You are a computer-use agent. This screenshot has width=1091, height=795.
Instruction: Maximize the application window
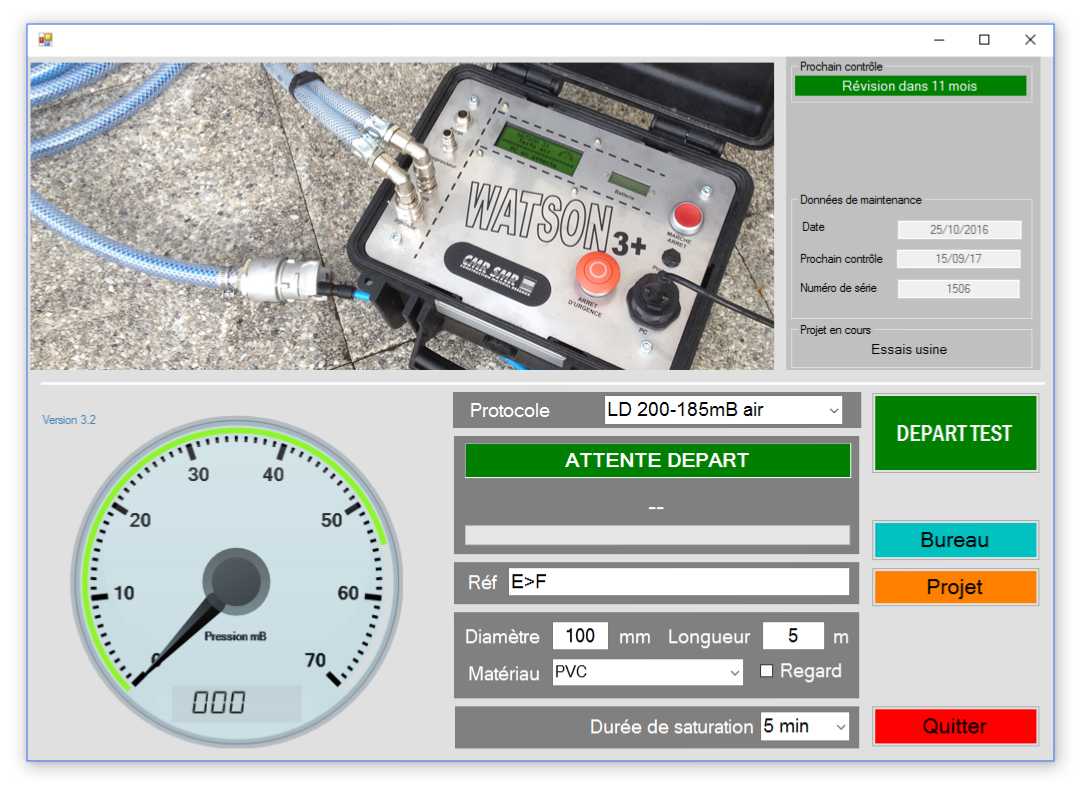(x=984, y=40)
